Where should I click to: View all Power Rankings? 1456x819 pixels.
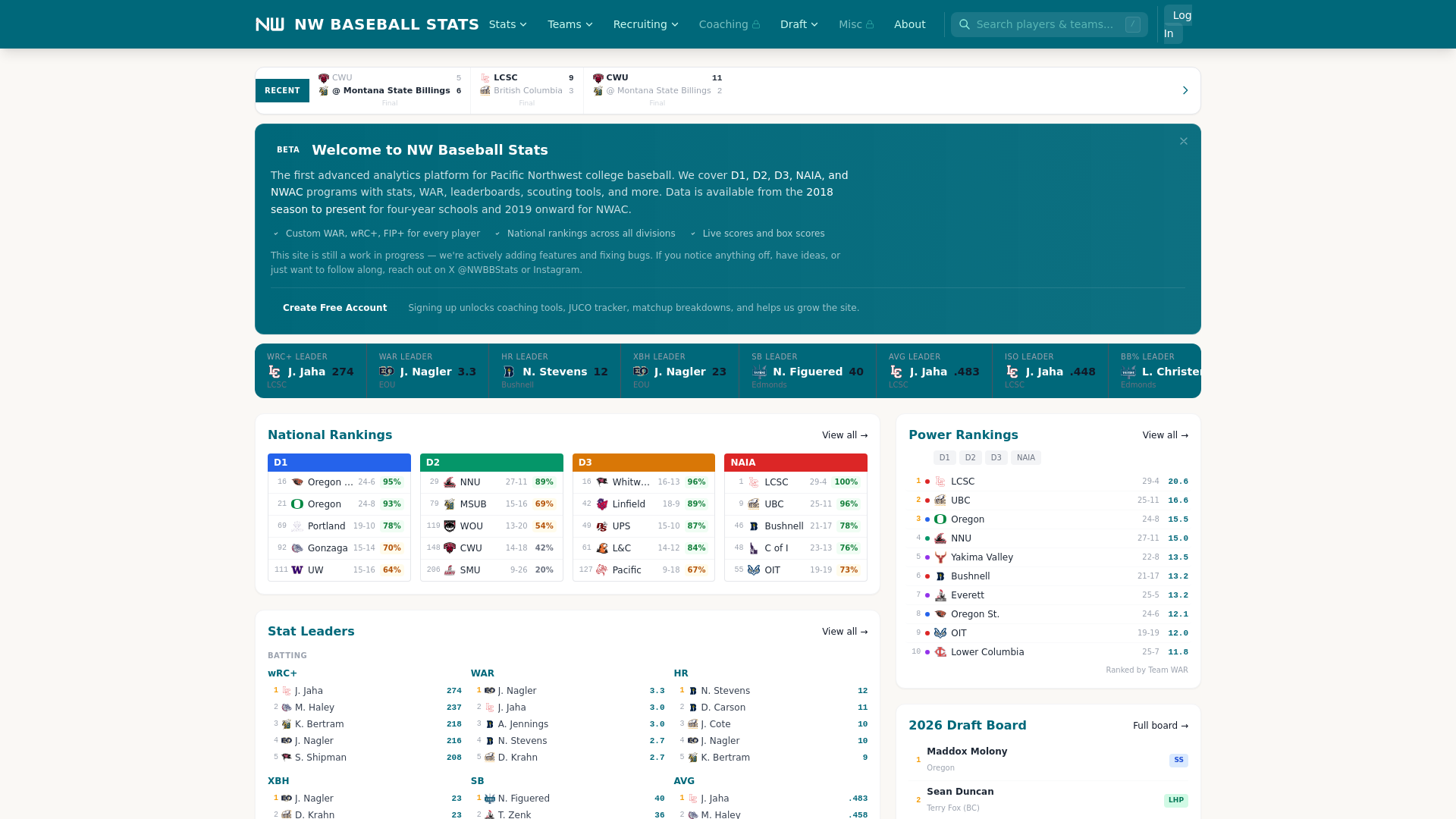(1165, 435)
